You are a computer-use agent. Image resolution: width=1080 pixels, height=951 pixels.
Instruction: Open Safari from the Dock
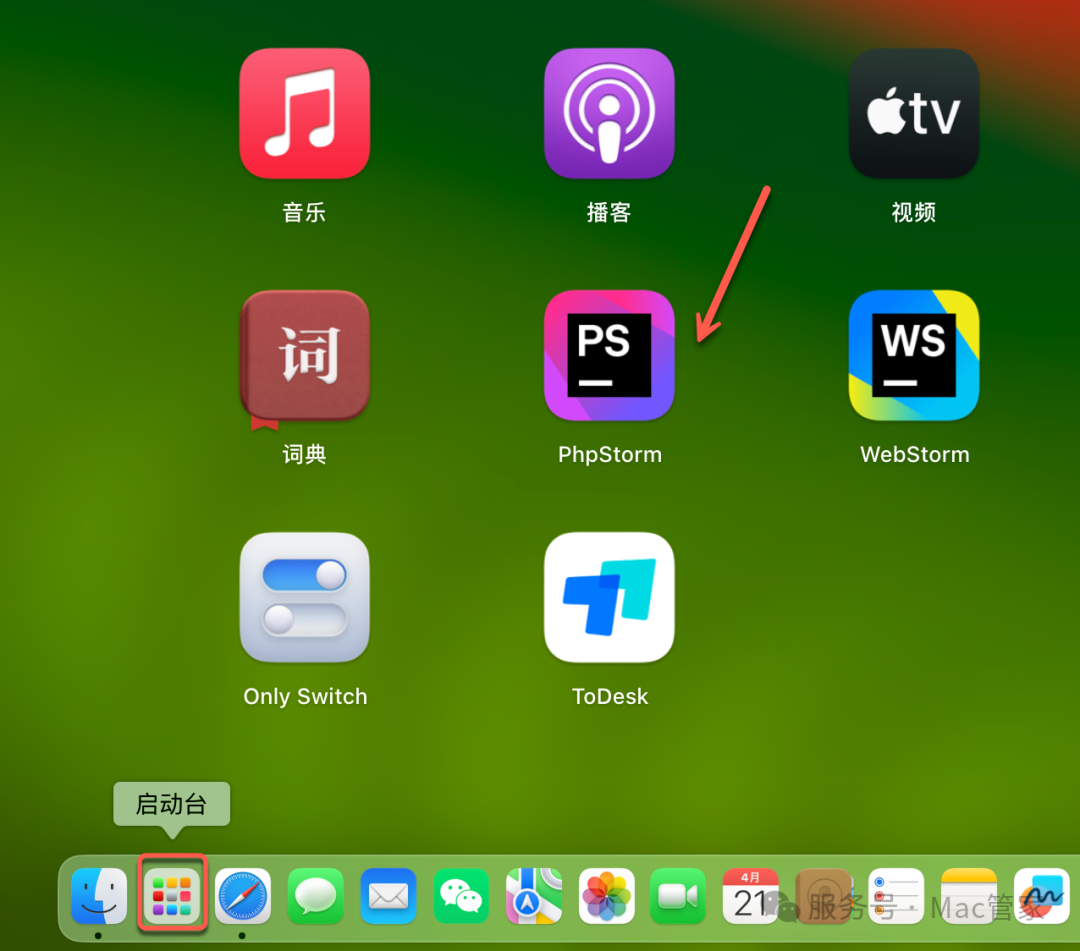243,897
